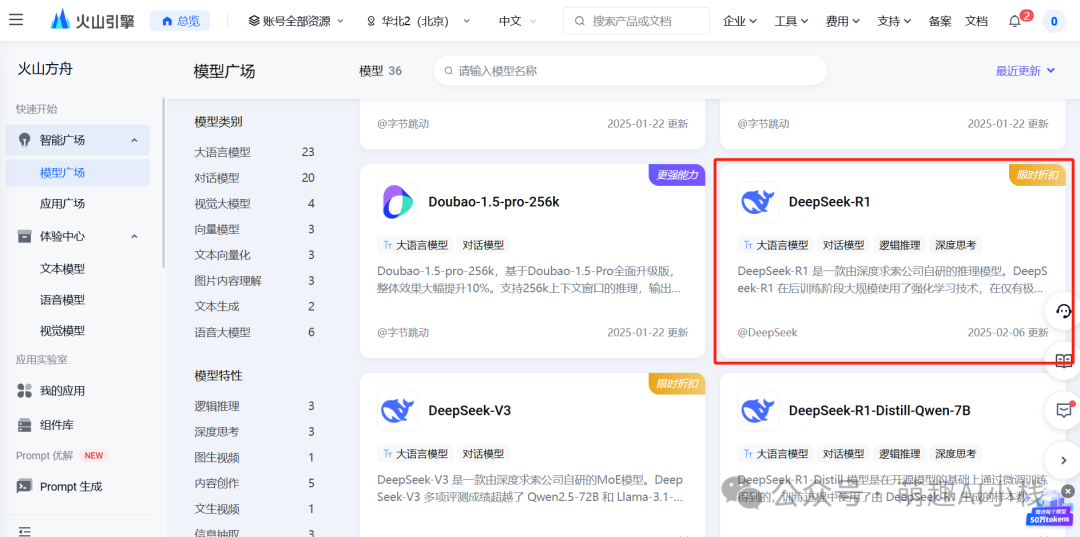Open the Doubao-1.5-pro-256k model title
The width and height of the screenshot is (1080, 537).
click(x=494, y=202)
